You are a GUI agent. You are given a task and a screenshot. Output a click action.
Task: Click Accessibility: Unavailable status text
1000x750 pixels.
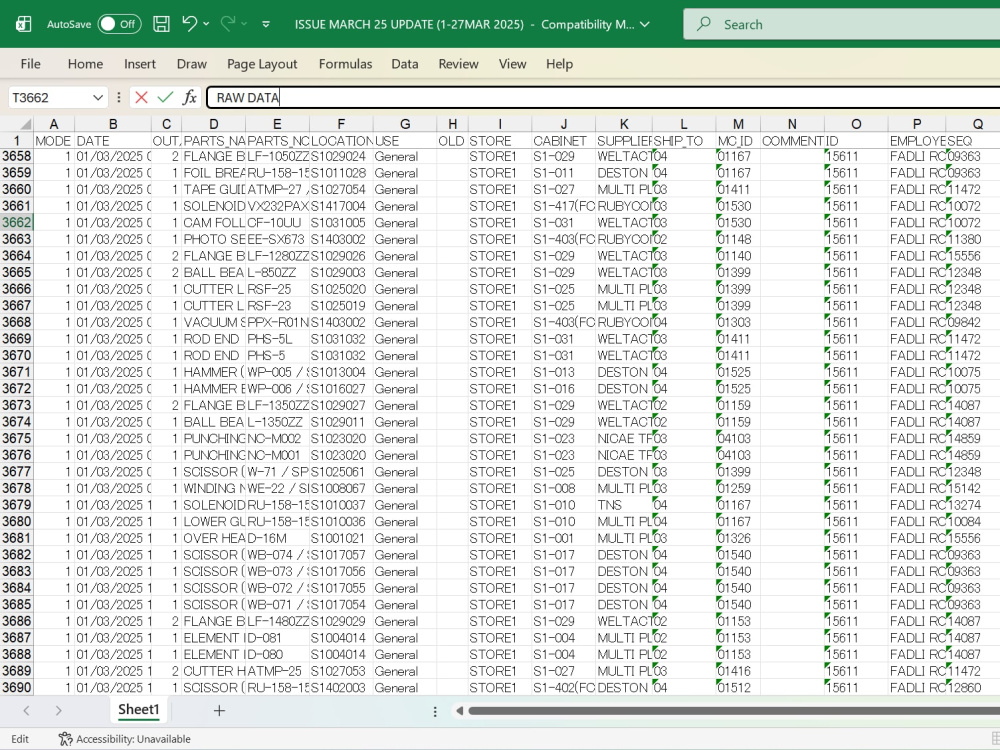[x=133, y=739]
